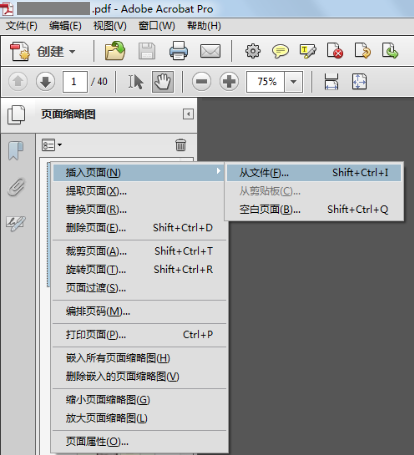
Task: Select 从文件(F)... in submenu
Action: [314, 173]
